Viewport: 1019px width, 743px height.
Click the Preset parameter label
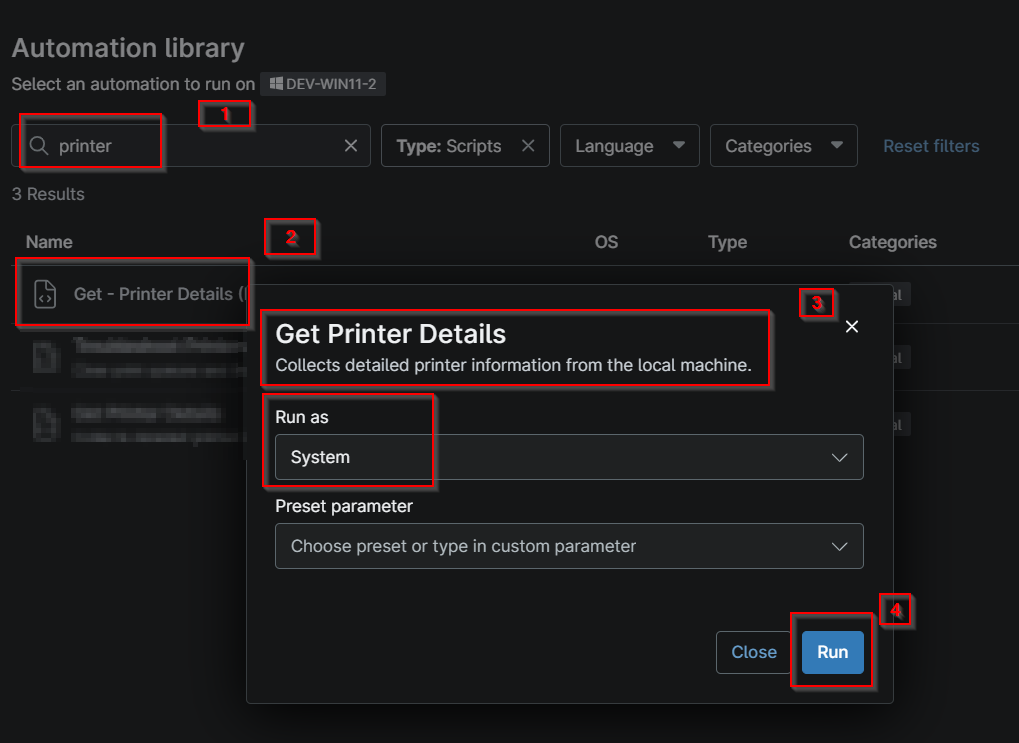click(344, 506)
